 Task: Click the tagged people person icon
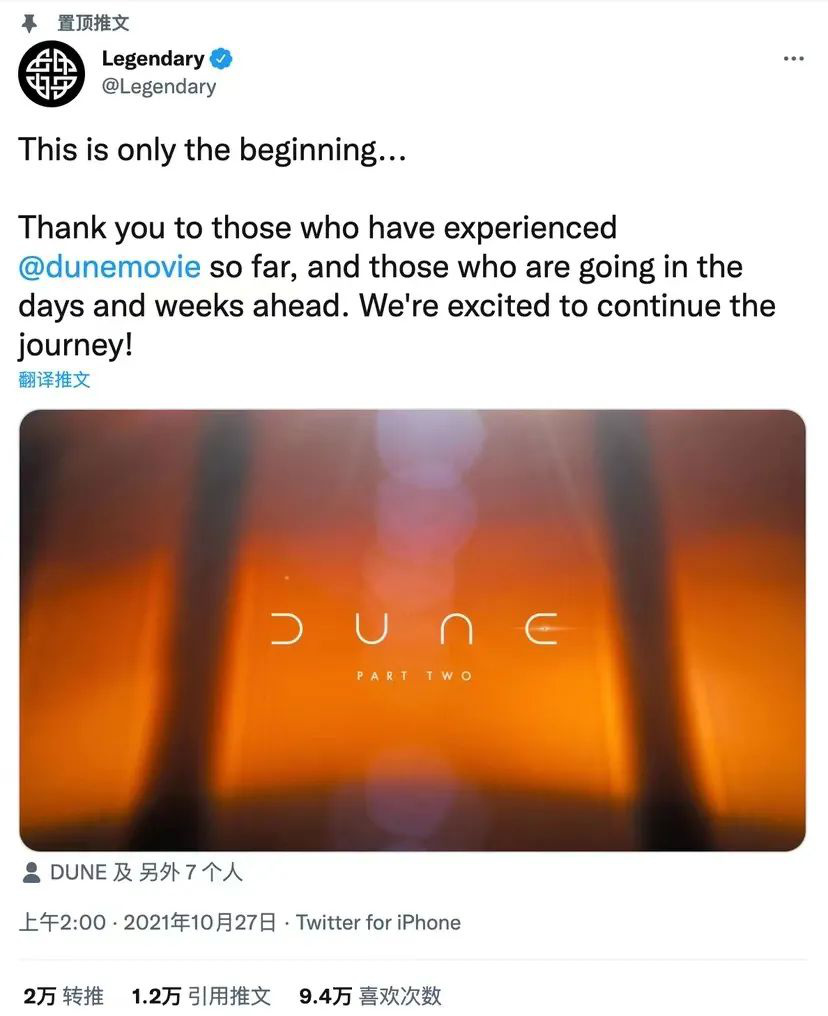pyautogui.click(x=31, y=872)
